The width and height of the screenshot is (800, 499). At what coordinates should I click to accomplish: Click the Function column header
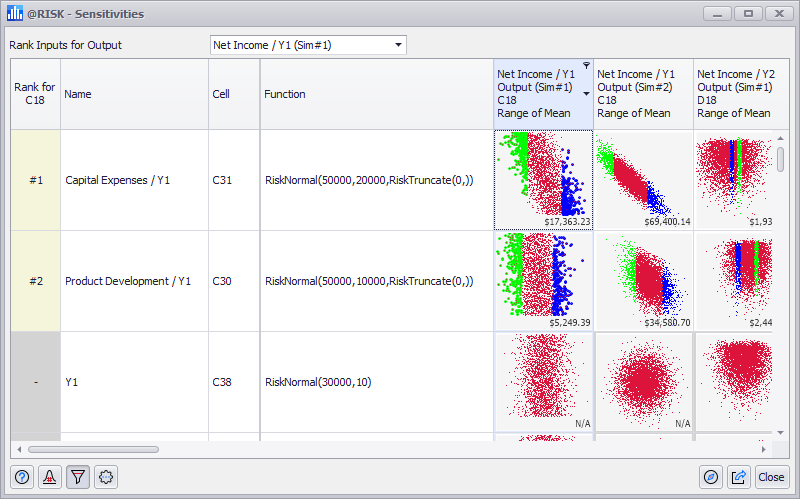point(376,94)
